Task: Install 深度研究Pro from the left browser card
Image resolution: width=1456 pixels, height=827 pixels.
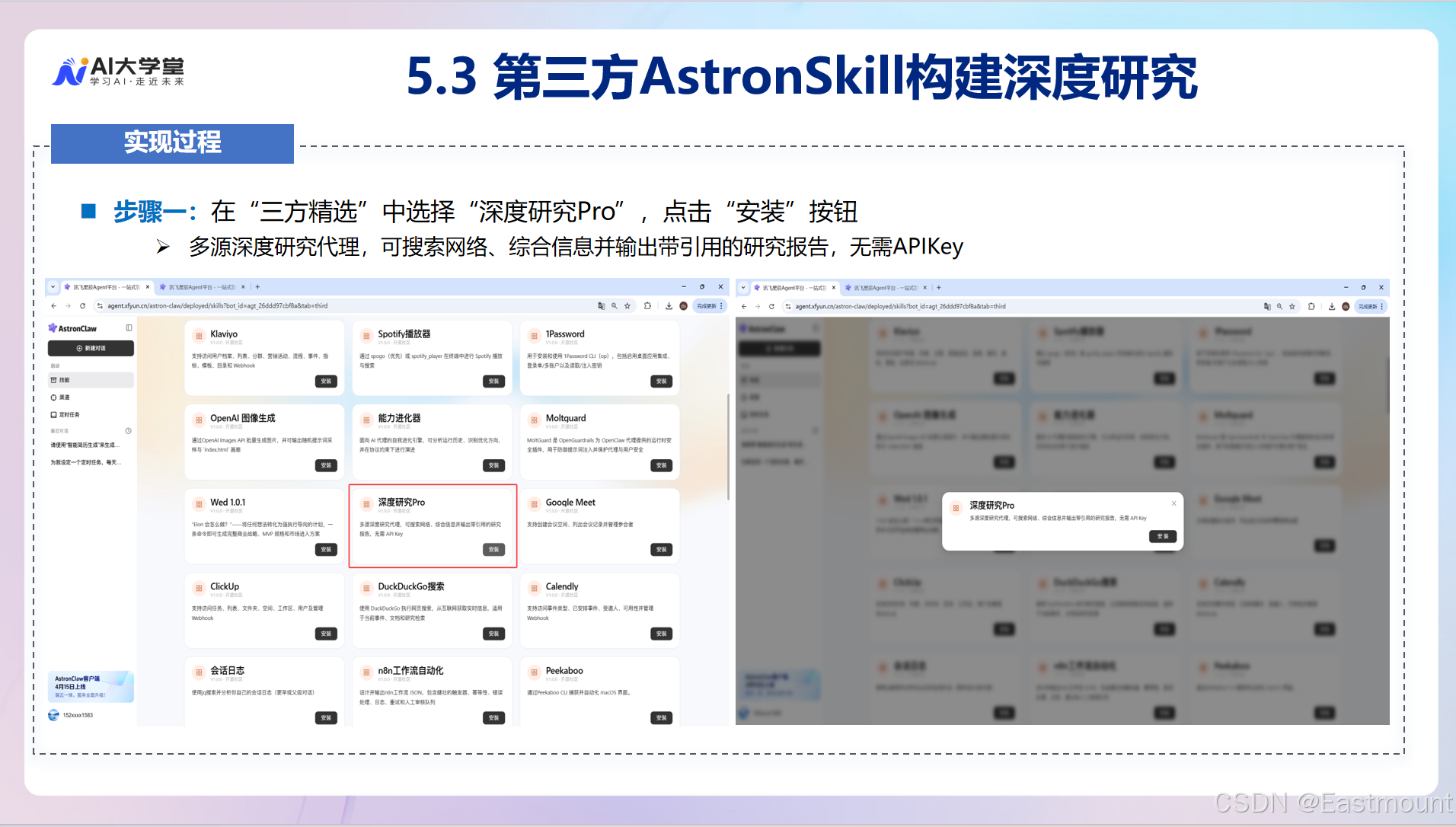Action: click(493, 550)
